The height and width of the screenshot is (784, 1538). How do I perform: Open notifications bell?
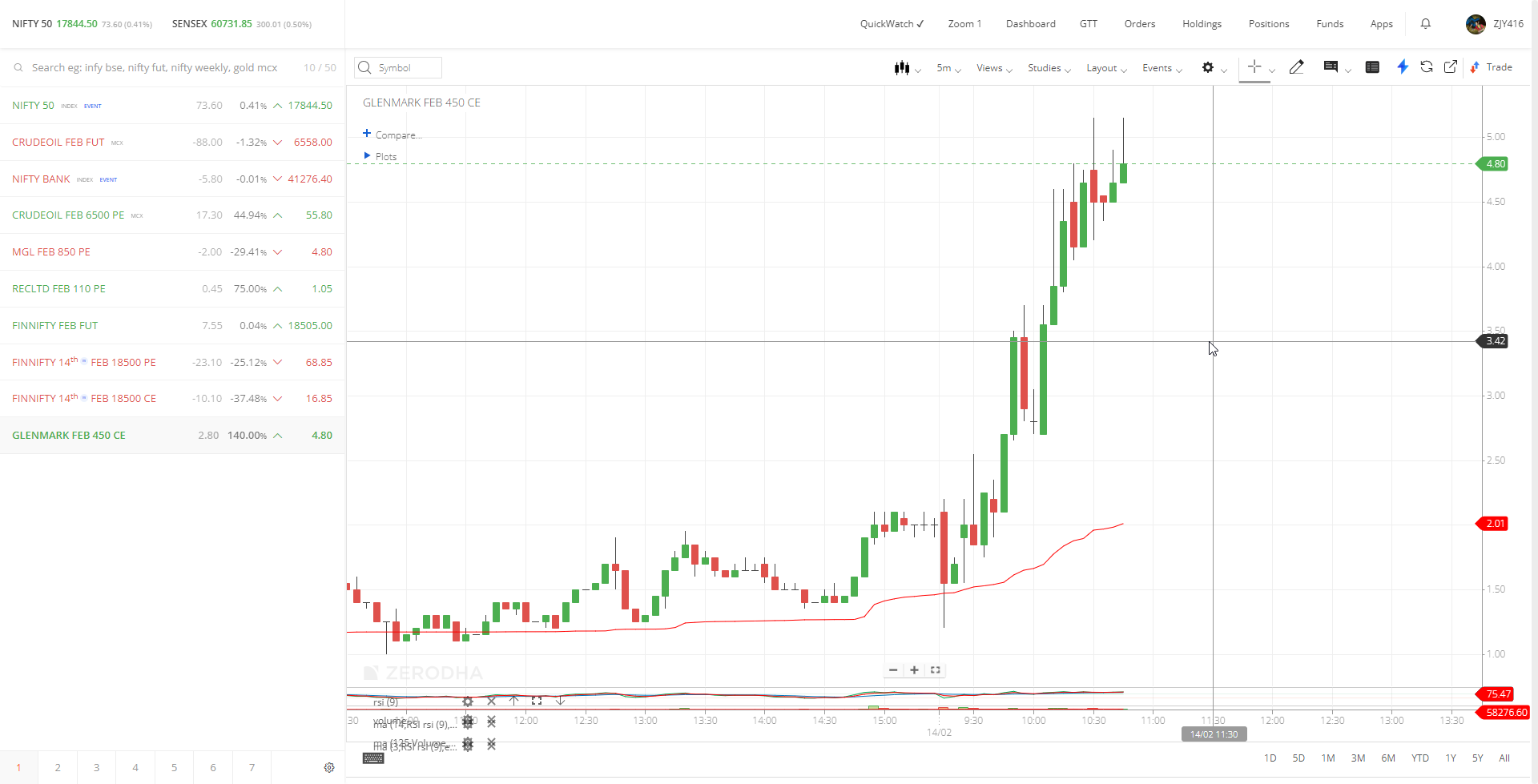click(x=1426, y=24)
